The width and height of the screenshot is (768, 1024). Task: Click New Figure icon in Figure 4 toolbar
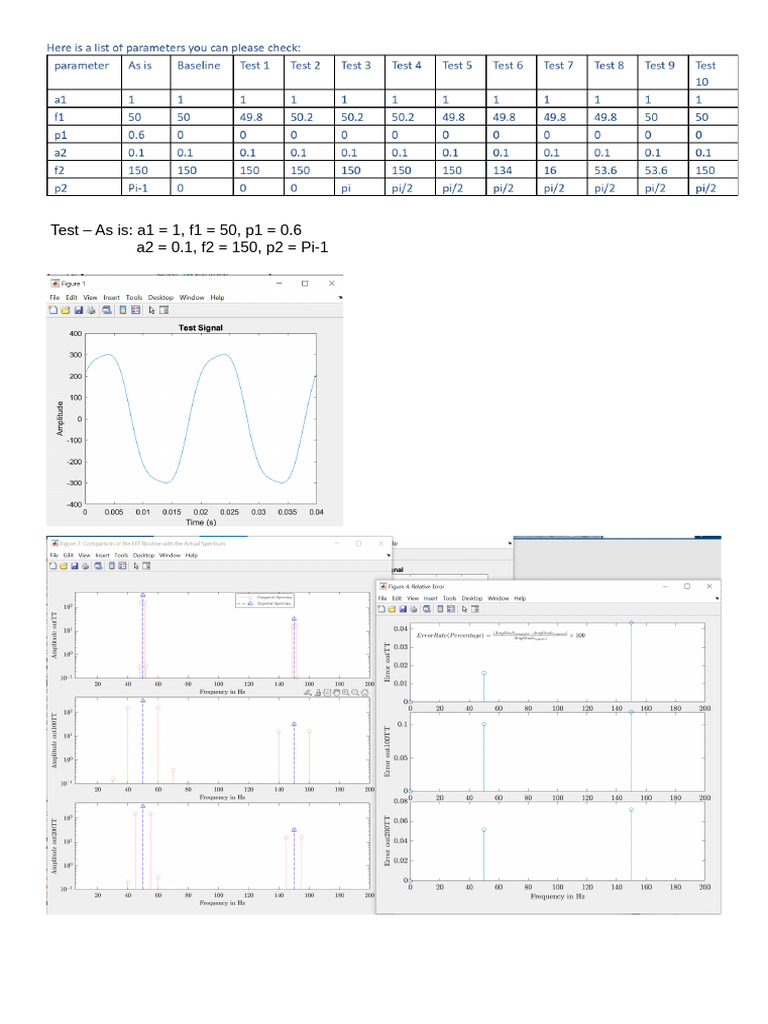[x=381, y=609]
